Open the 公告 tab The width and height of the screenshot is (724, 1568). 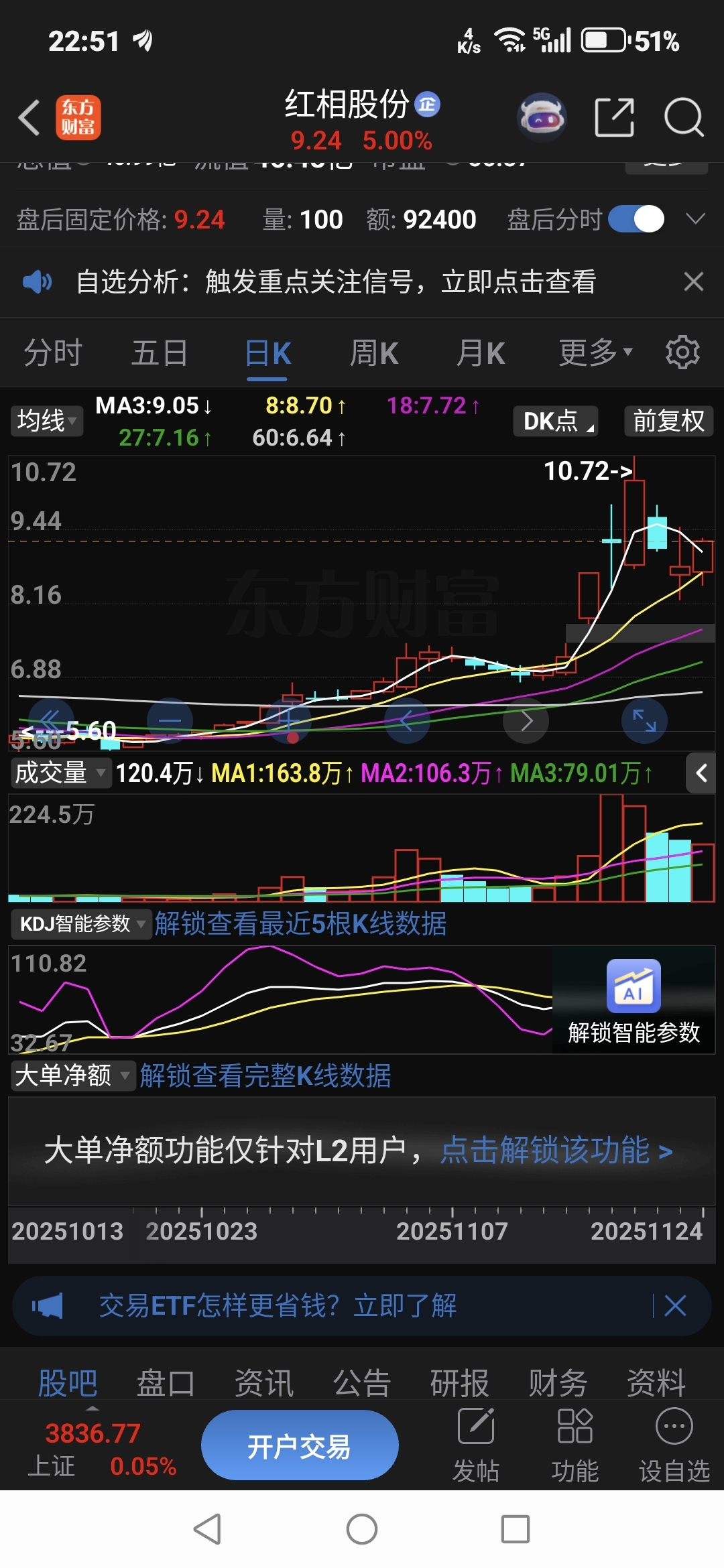[362, 1383]
